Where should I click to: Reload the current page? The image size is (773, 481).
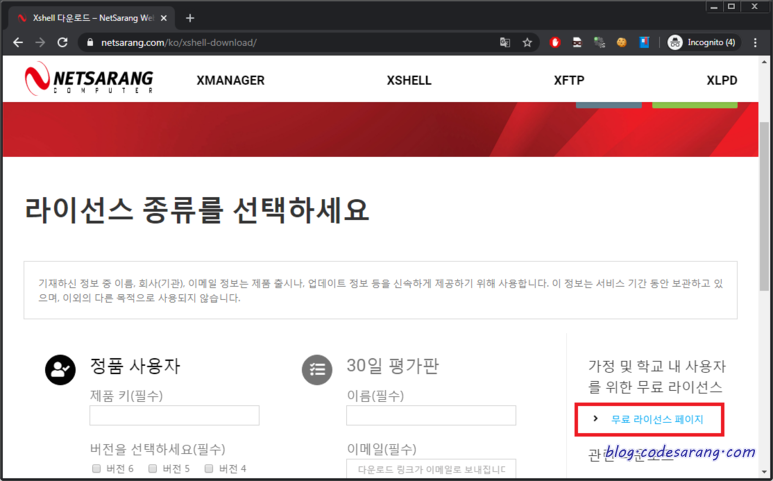click(x=62, y=42)
